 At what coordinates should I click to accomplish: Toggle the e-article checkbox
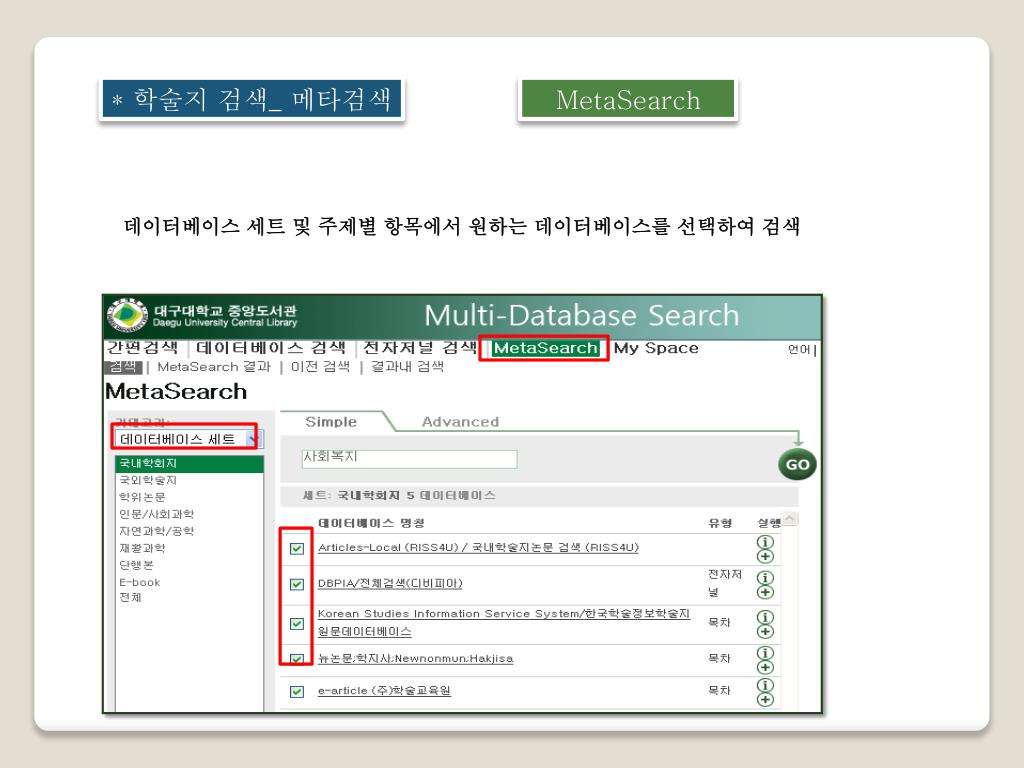point(296,691)
